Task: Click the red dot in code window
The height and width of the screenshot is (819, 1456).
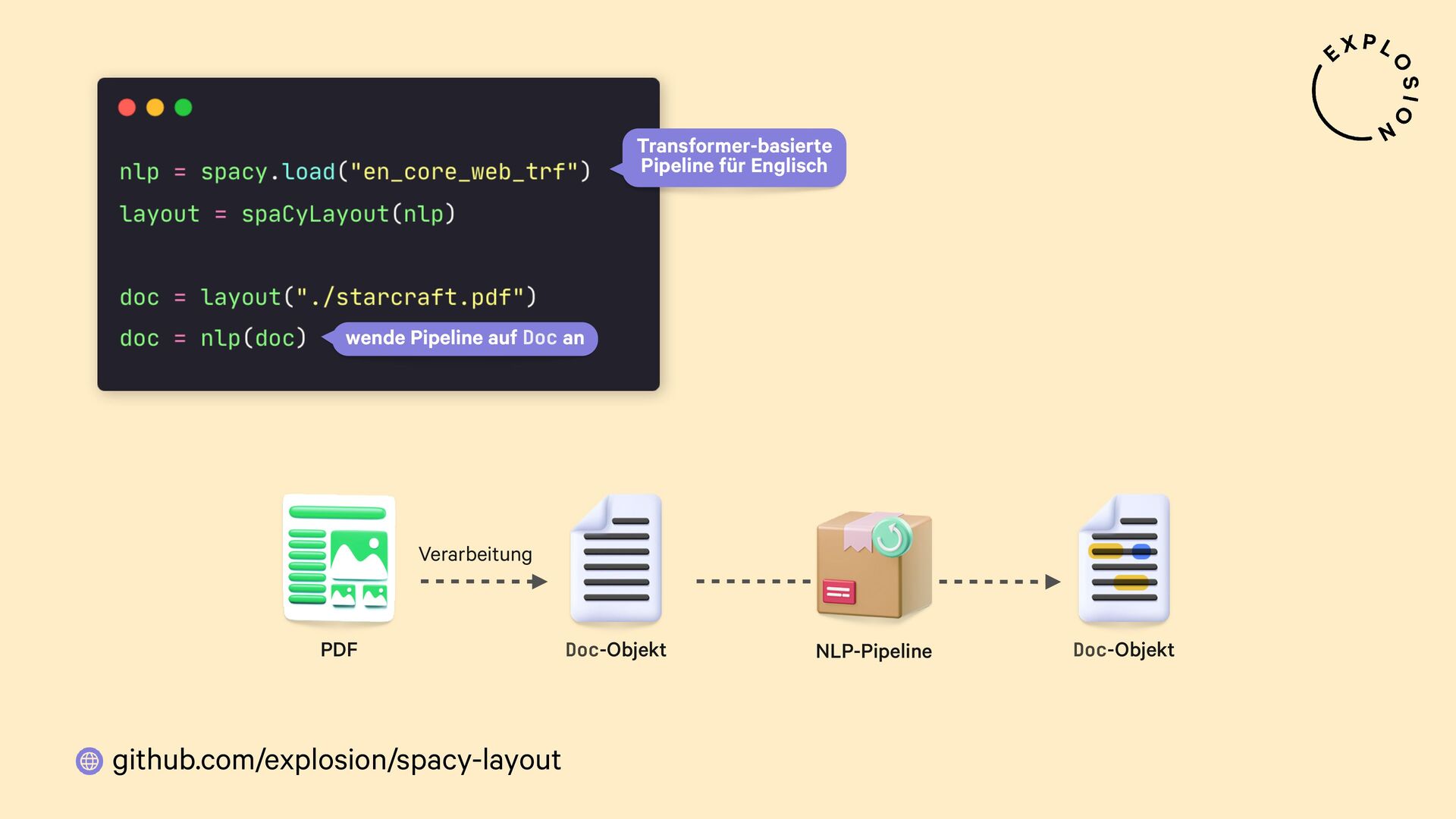Action: point(127,108)
